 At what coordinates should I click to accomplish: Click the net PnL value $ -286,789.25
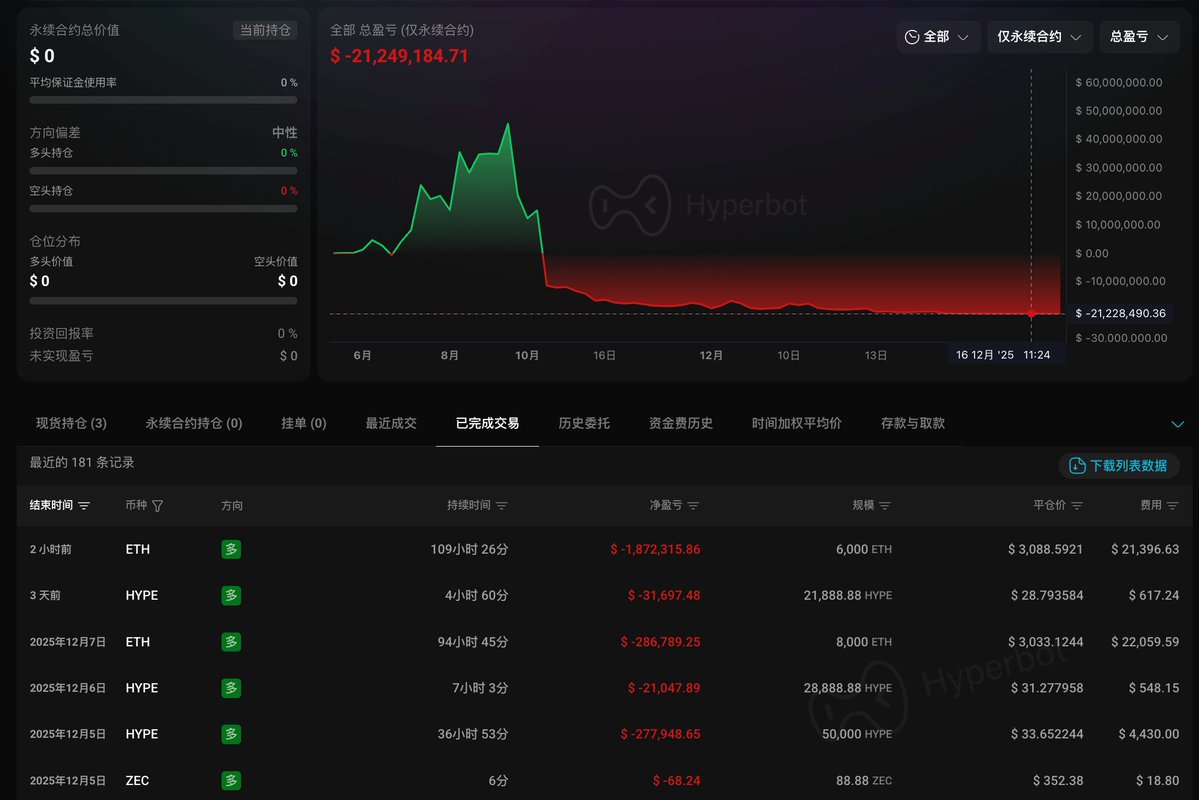[660, 642]
